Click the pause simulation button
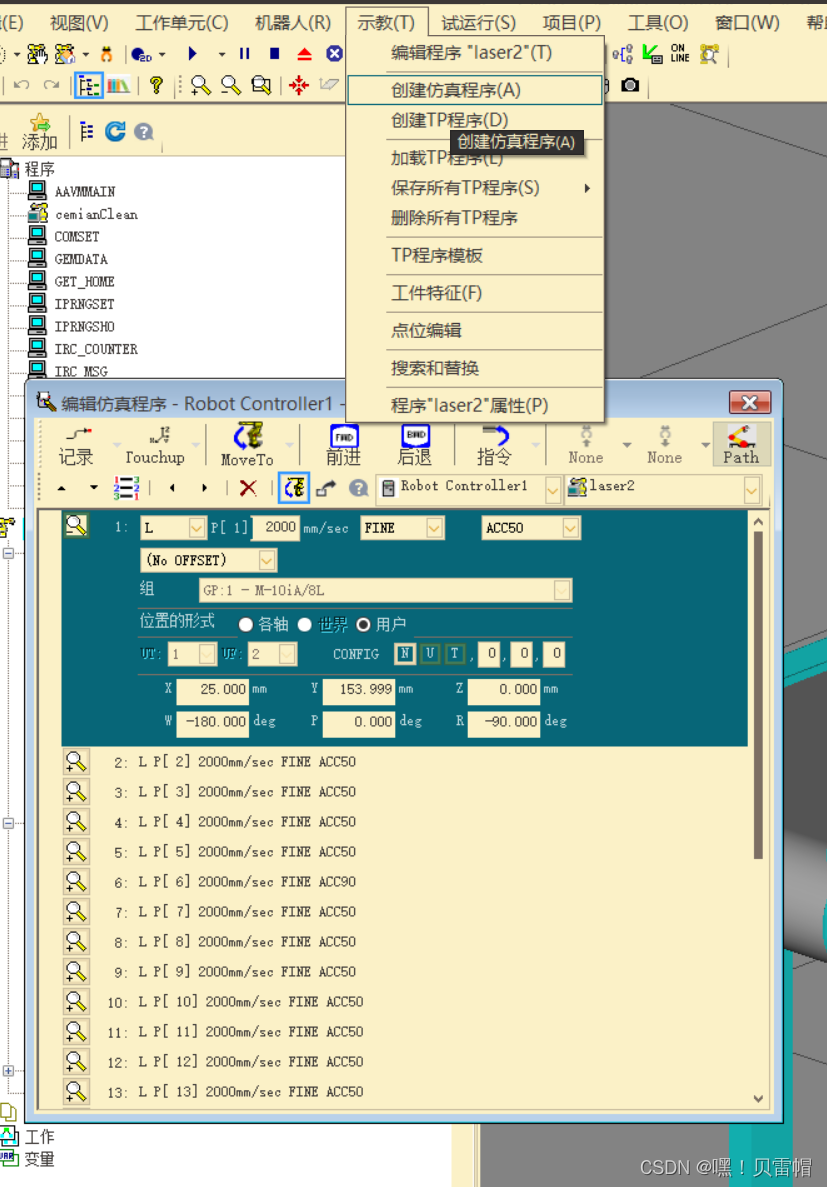 tap(245, 54)
